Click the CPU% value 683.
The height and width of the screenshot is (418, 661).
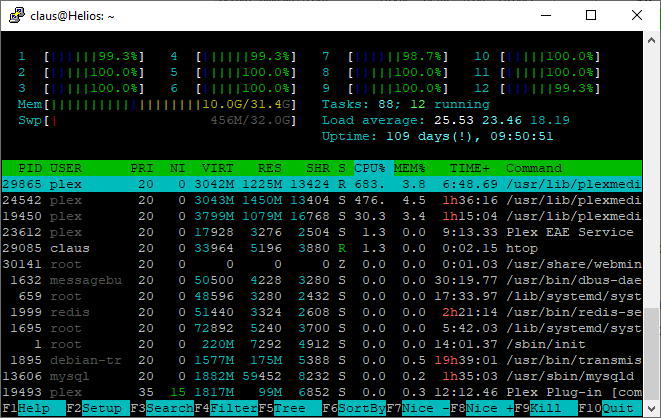370,184
